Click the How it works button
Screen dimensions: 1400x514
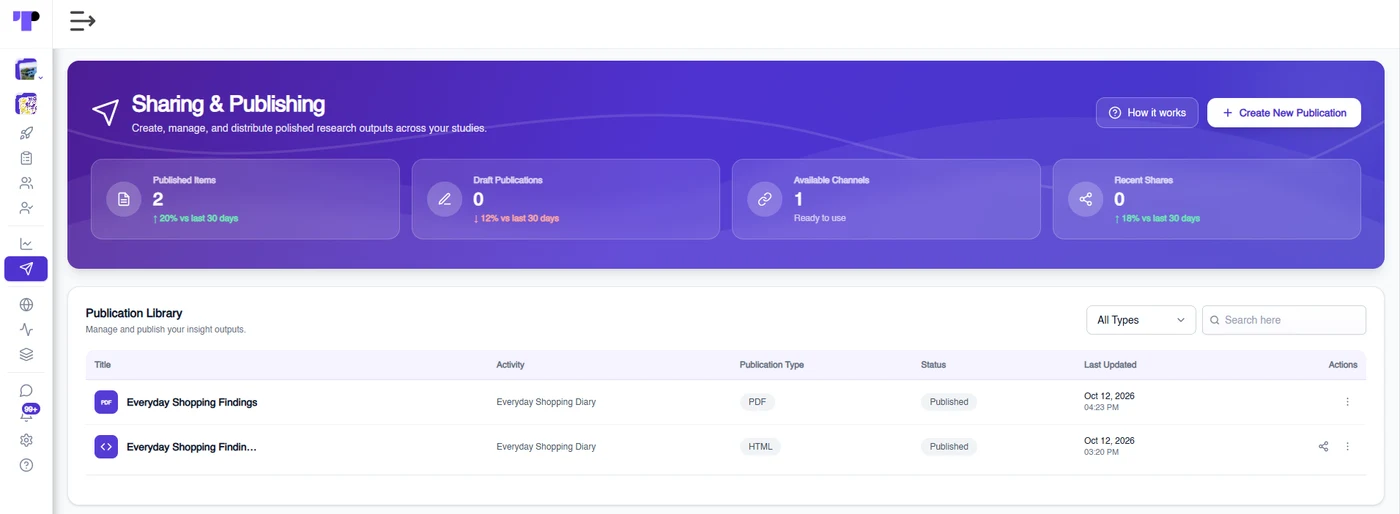click(x=1147, y=113)
